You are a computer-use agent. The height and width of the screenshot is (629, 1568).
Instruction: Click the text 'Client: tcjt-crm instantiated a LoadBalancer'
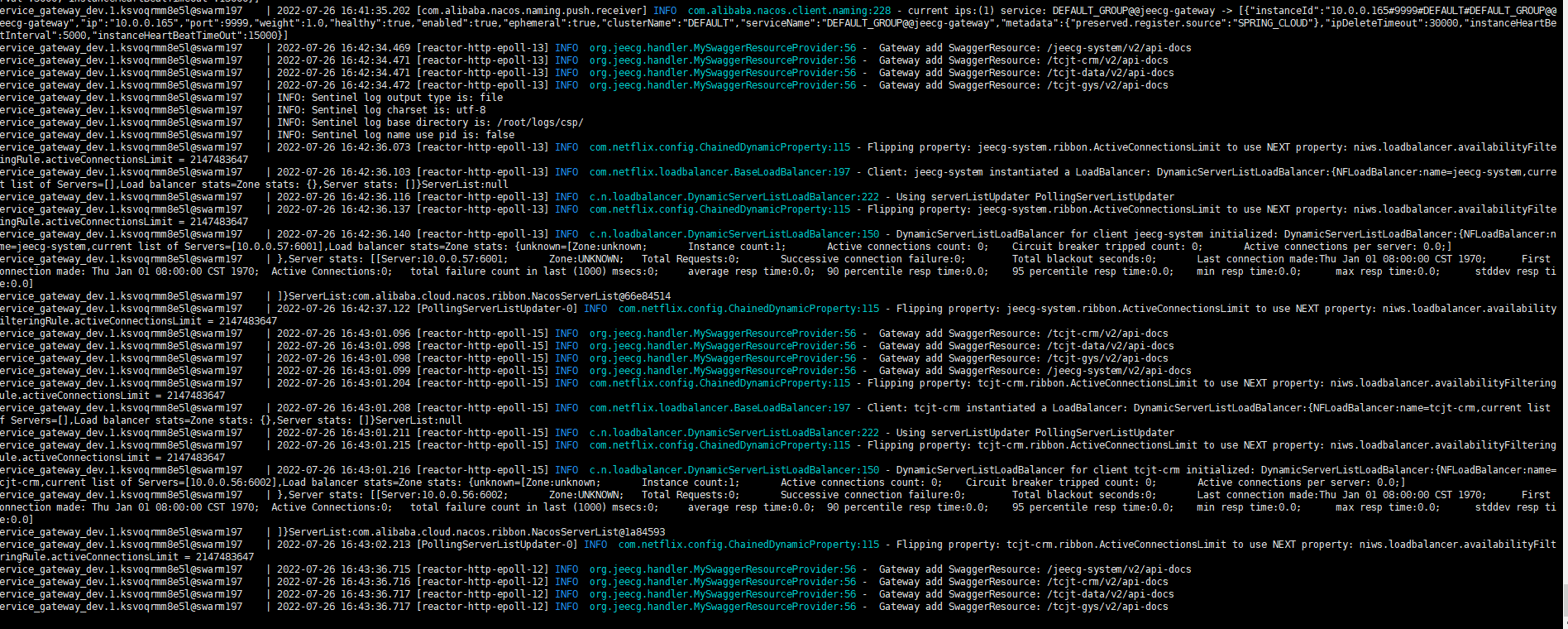pos(994,408)
